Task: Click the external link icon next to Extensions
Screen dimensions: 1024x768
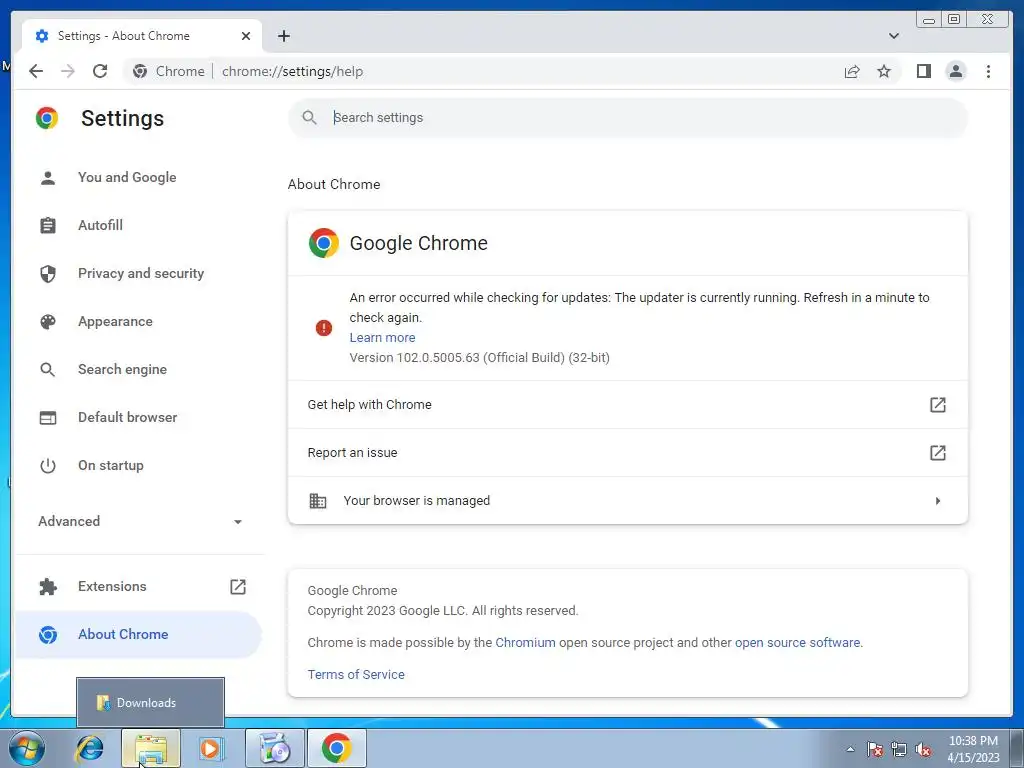Action: tap(238, 586)
